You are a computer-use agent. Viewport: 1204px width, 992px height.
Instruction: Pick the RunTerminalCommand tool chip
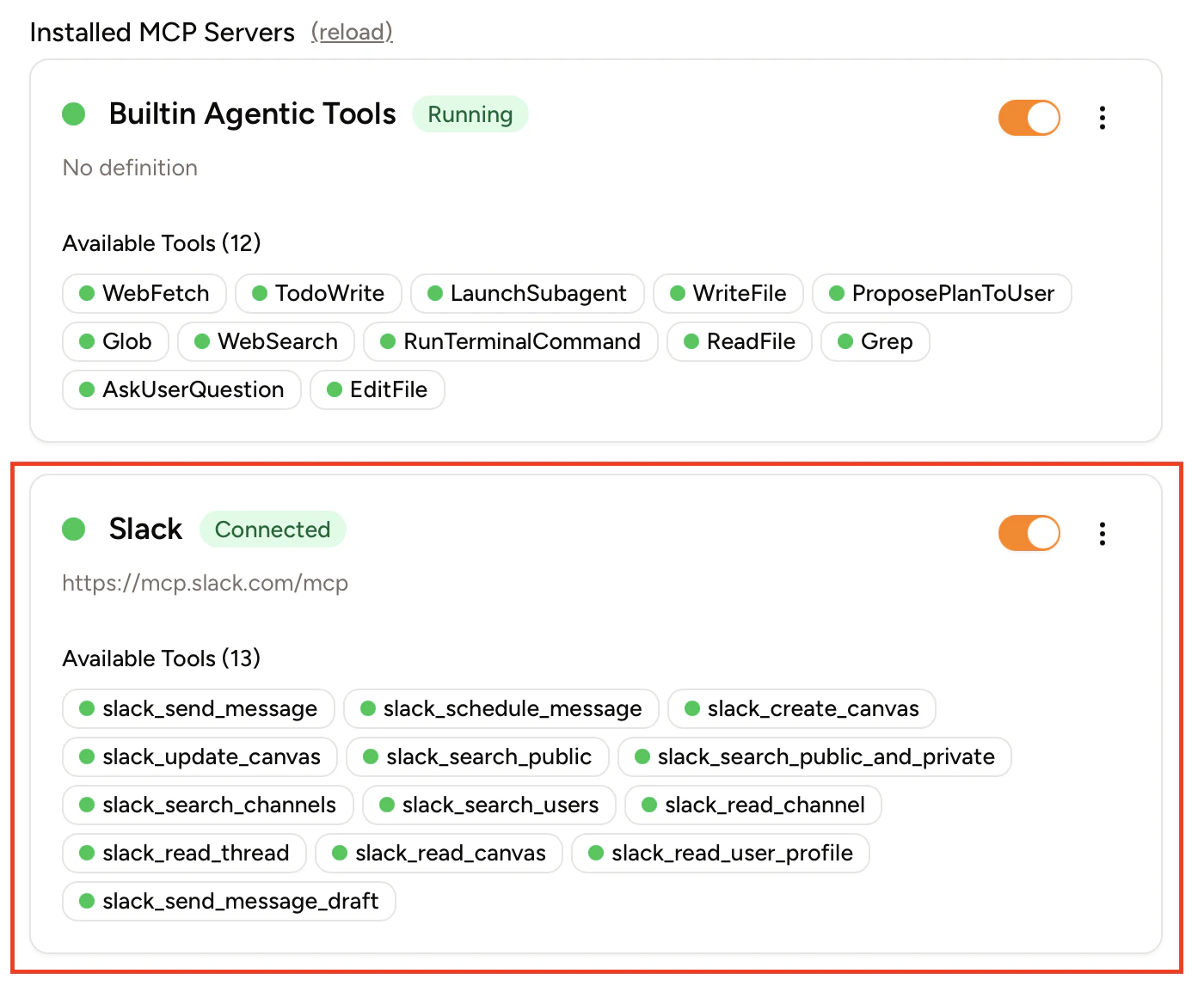(x=511, y=341)
